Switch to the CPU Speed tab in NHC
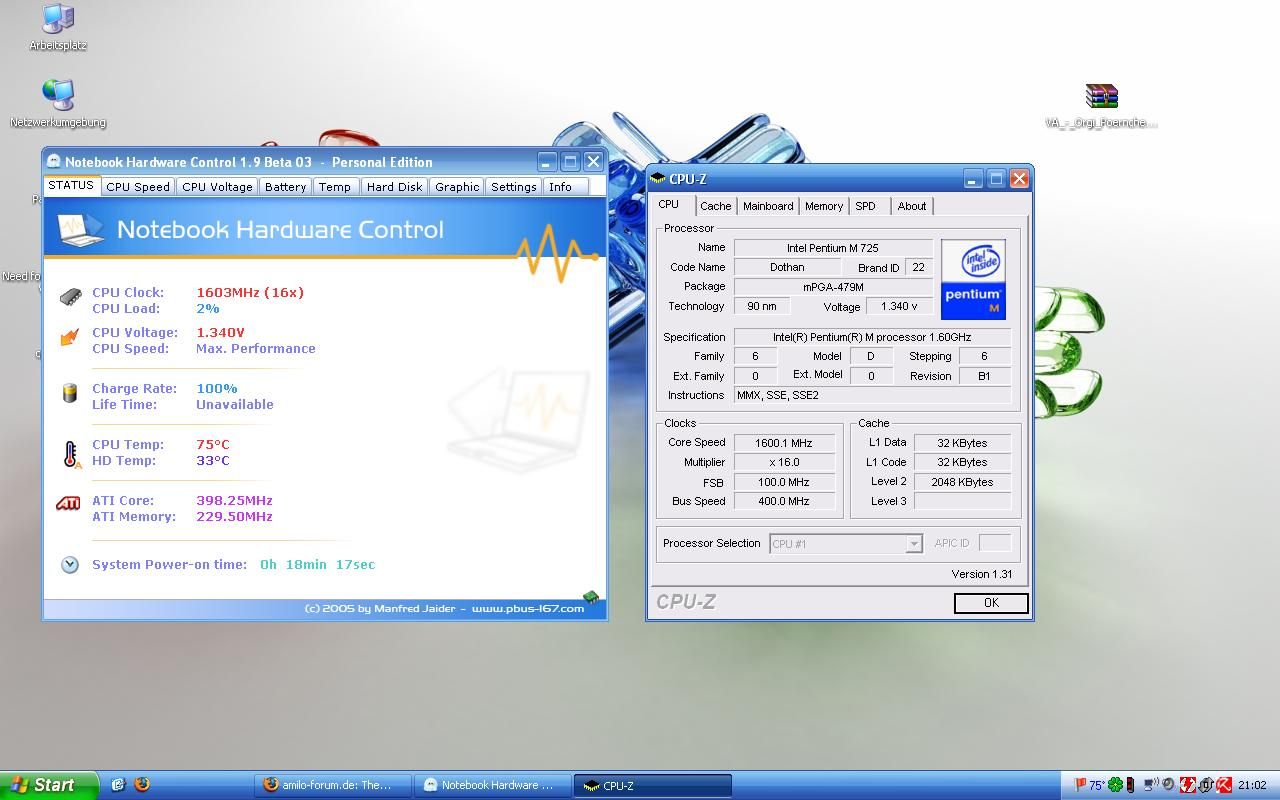1280x800 pixels. tap(138, 187)
